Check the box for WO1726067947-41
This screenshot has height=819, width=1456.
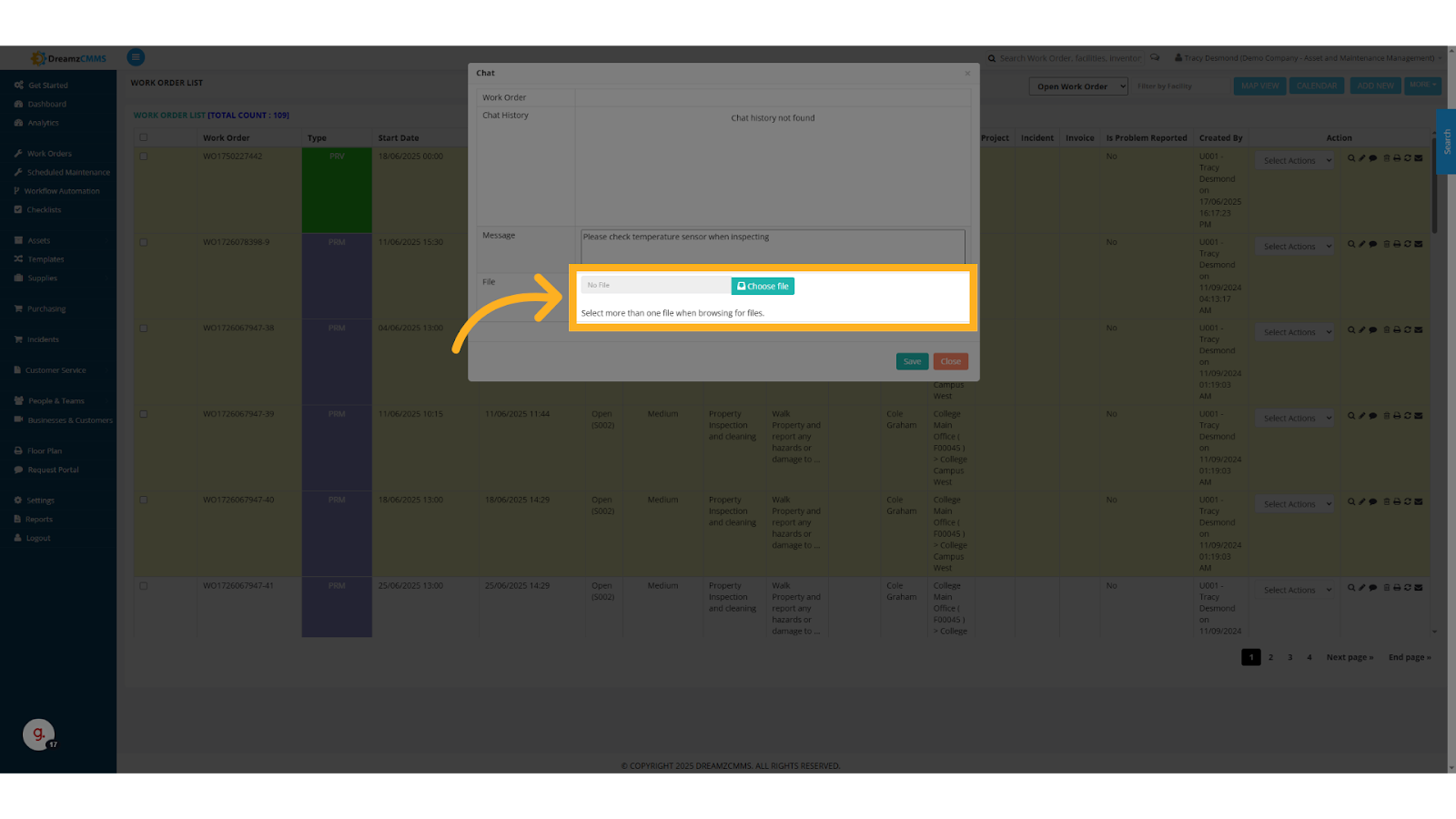143,586
